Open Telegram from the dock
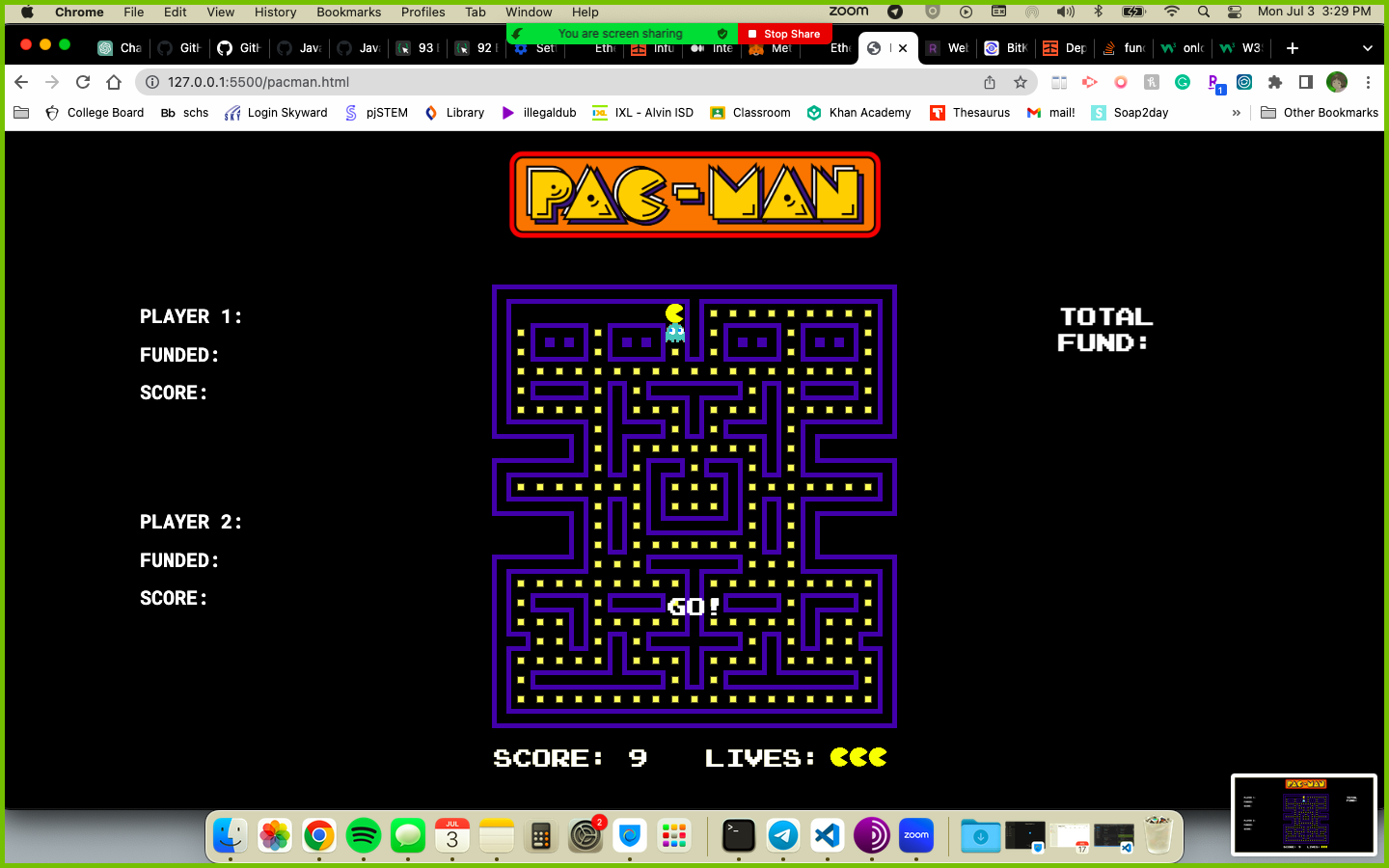The image size is (1389, 868). (x=783, y=835)
